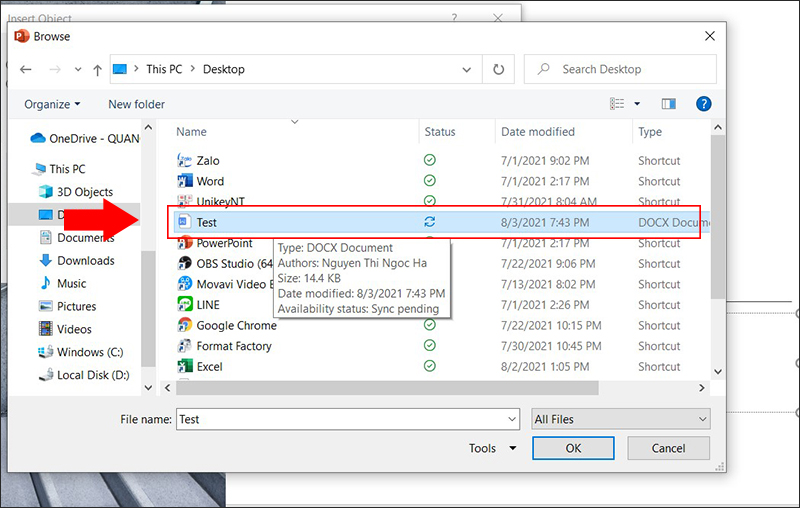Refresh the Desktop folder listing
Screen dimensions: 800x508
pos(498,70)
